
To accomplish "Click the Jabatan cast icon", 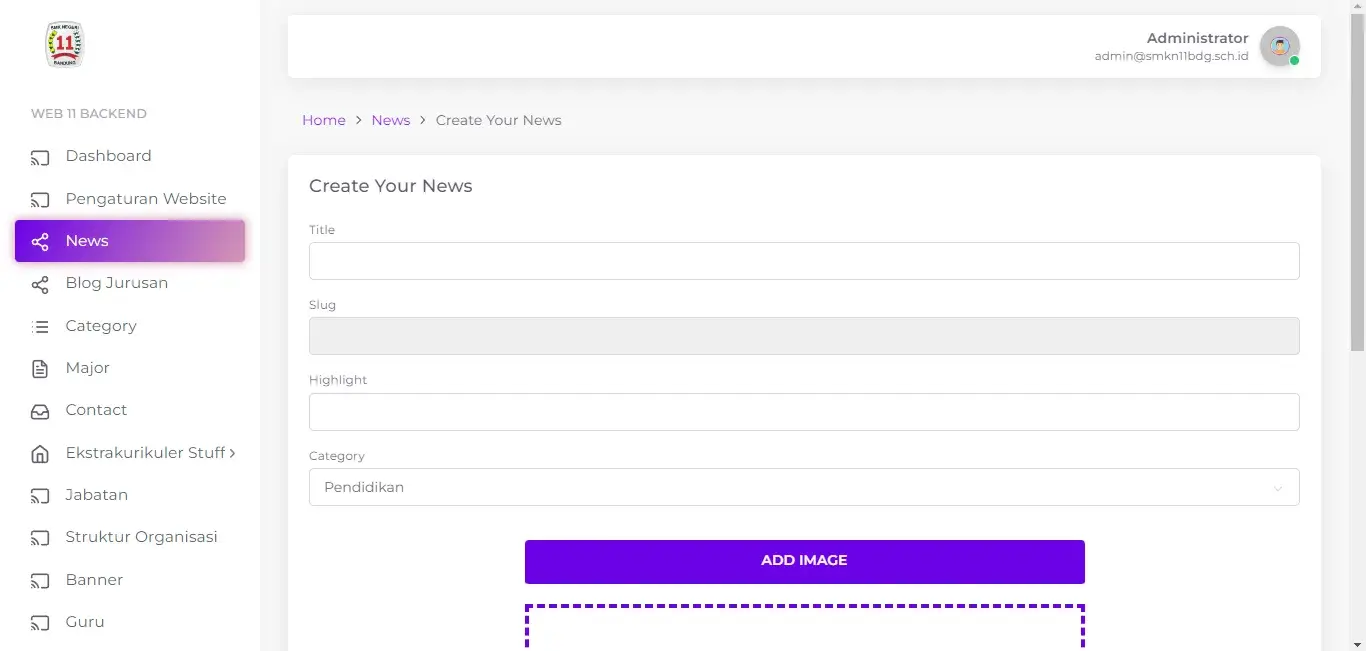I will [40, 496].
